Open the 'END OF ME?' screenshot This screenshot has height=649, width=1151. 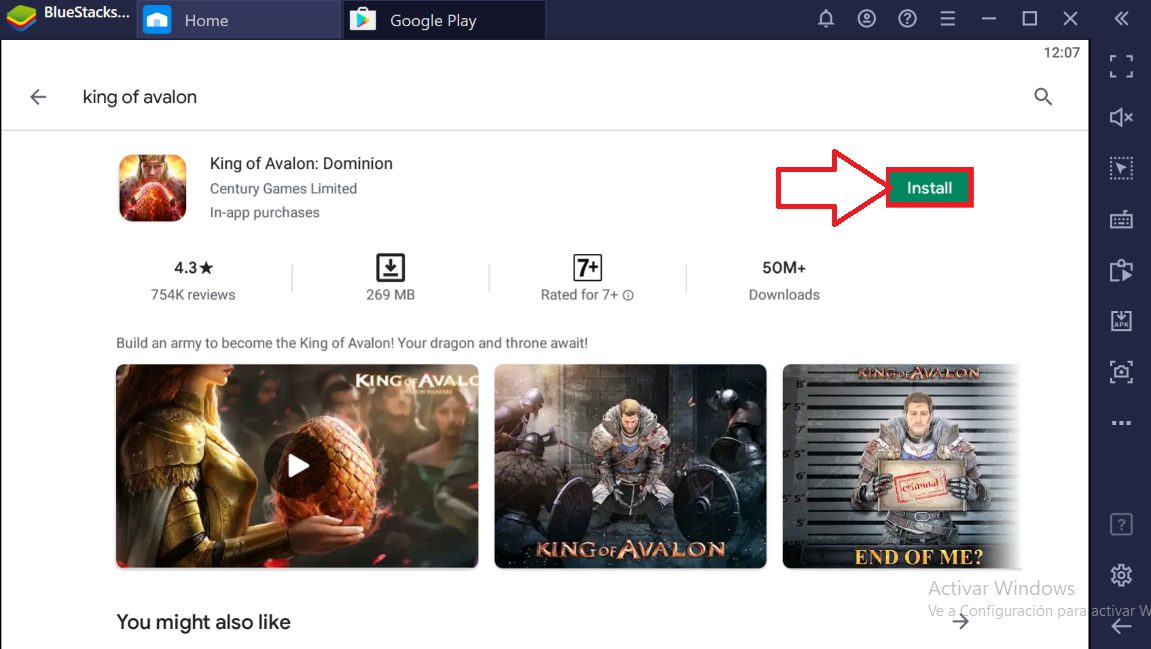901,466
